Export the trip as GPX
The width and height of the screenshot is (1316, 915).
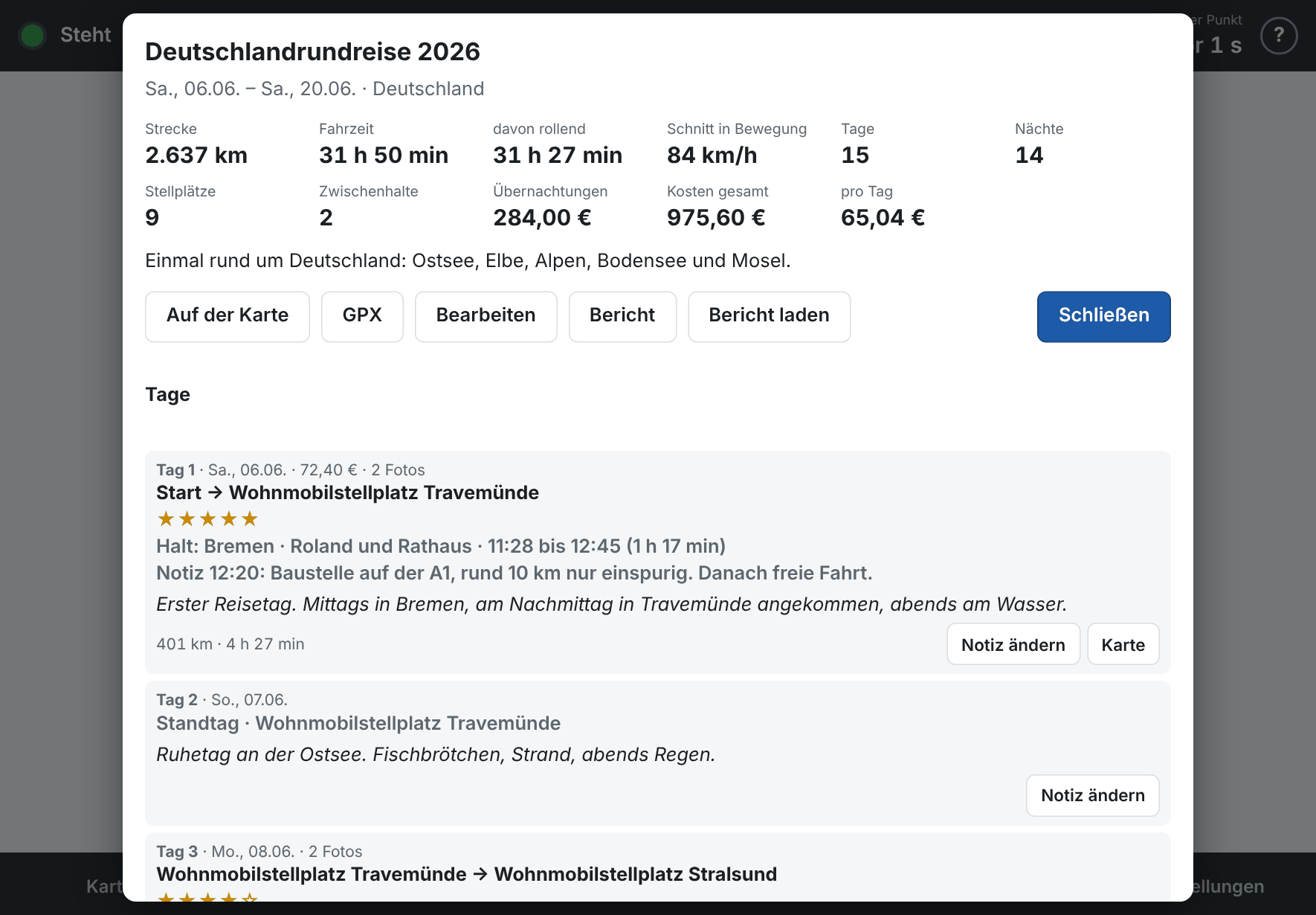pos(362,316)
